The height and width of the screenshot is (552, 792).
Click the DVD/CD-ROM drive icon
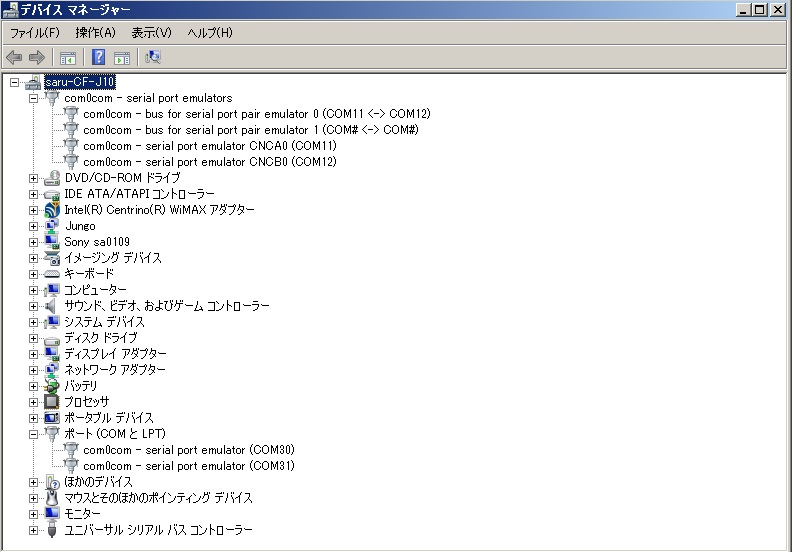[x=52, y=178]
